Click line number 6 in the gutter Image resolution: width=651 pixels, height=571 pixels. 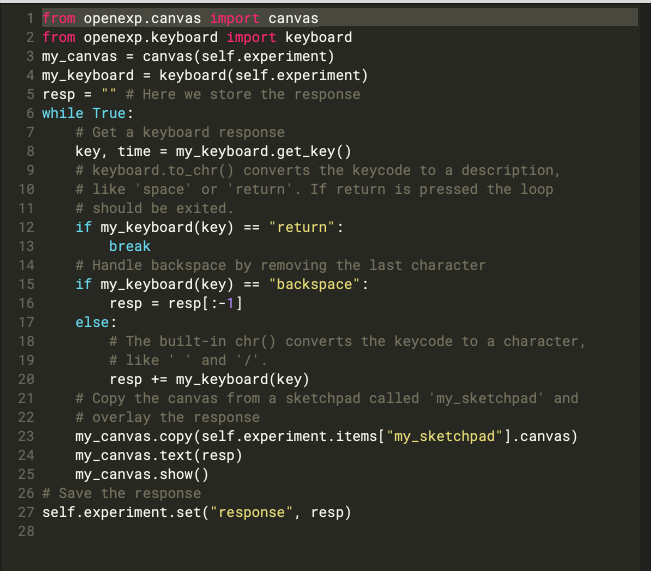(30, 113)
